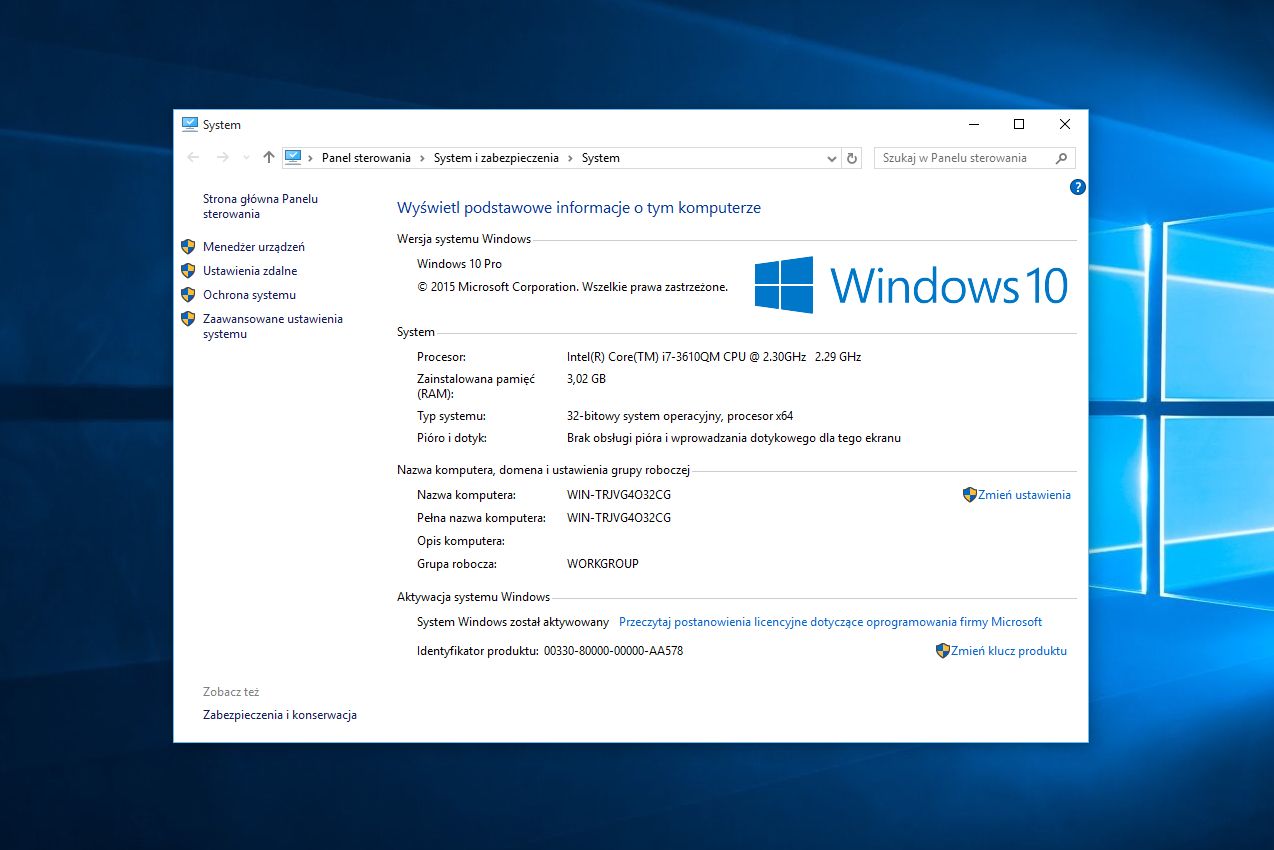The height and width of the screenshot is (850, 1274).
Task: Open Zaawansowane ustawienia systemu
Action: click(272, 326)
